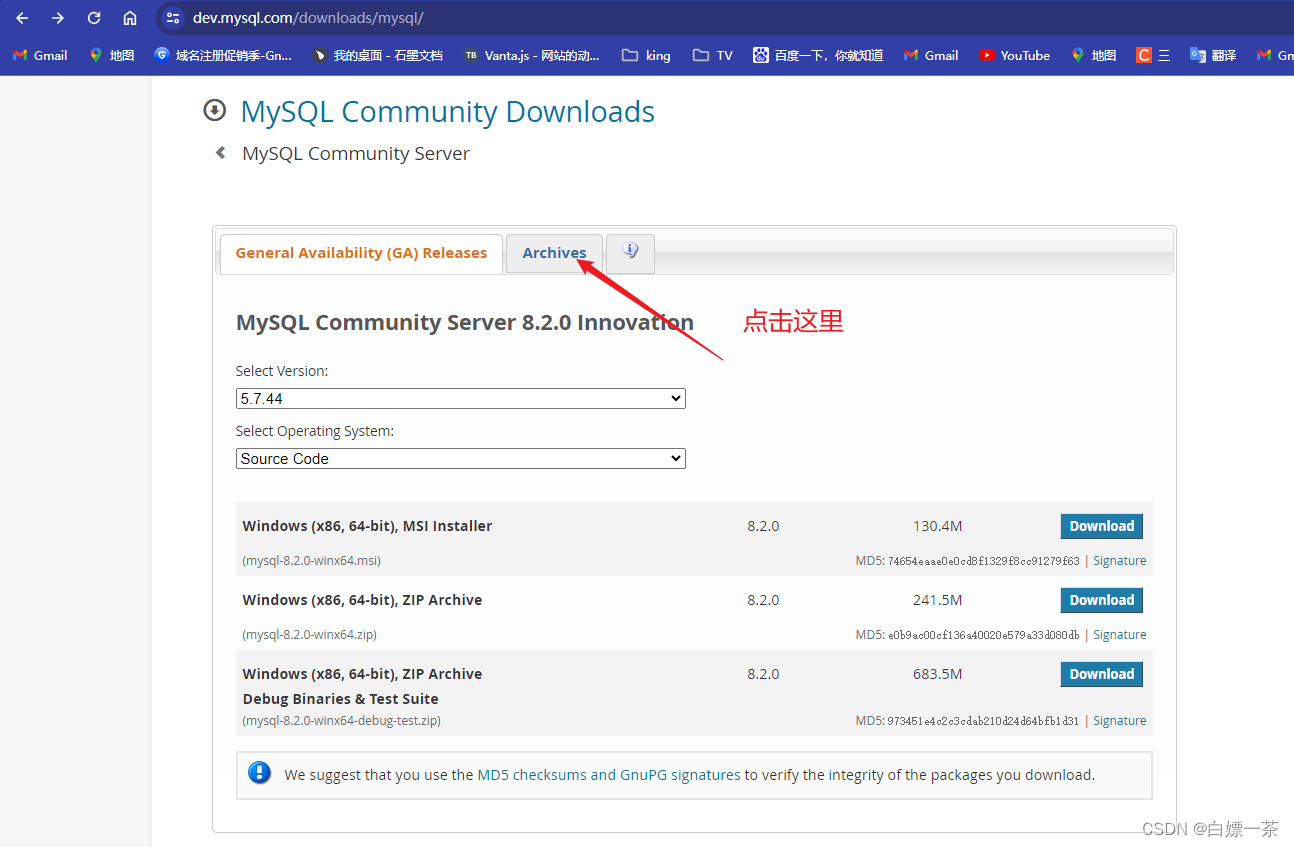Viewport: 1294px width, 847px height.
Task: Click MySQL Community Downloads heading link
Action: (x=447, y=111)
